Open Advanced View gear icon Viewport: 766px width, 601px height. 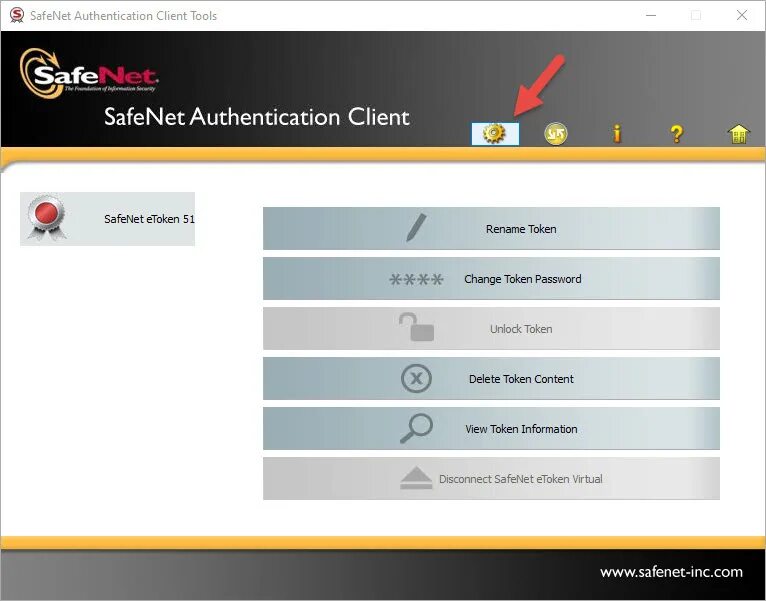(495, 133)
